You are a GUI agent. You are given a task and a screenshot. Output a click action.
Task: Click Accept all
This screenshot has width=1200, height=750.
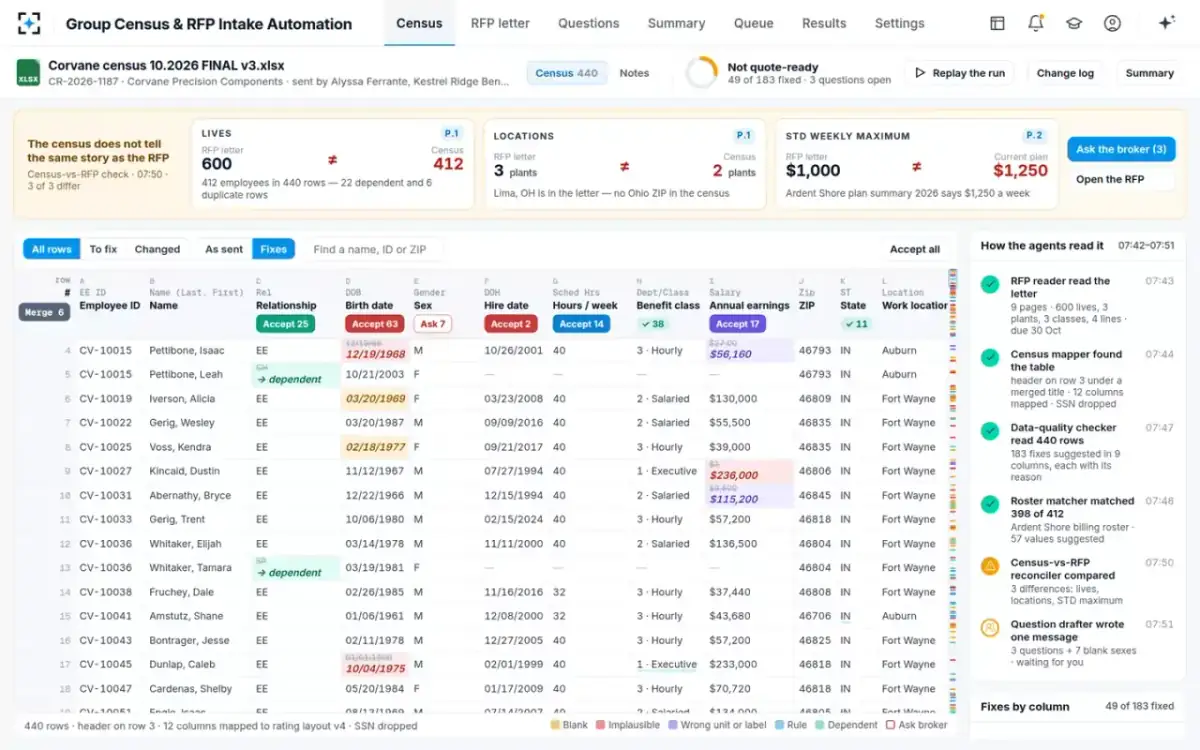(915, 250)
